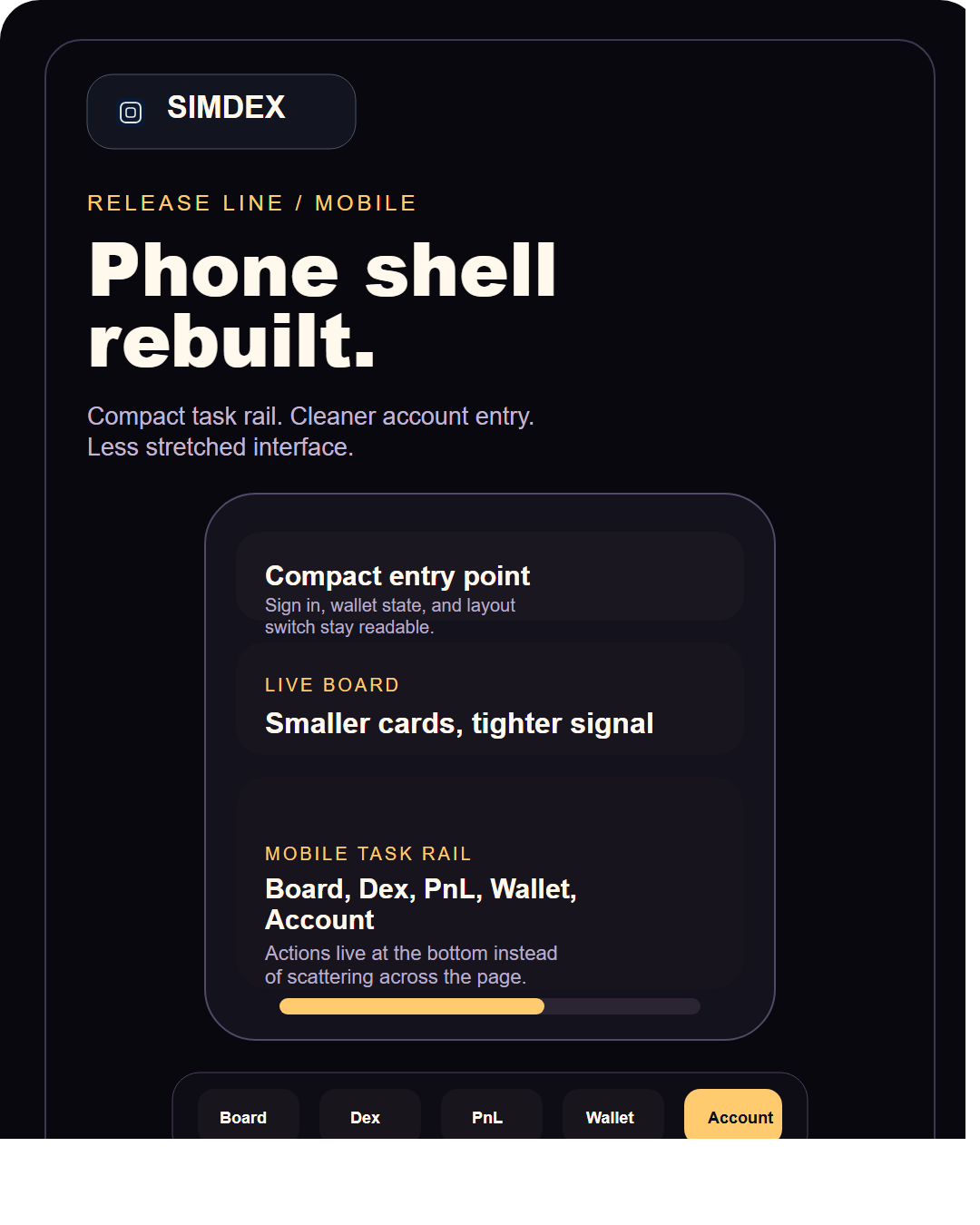Toggle the active state of the Account button

click(732, 1117)
